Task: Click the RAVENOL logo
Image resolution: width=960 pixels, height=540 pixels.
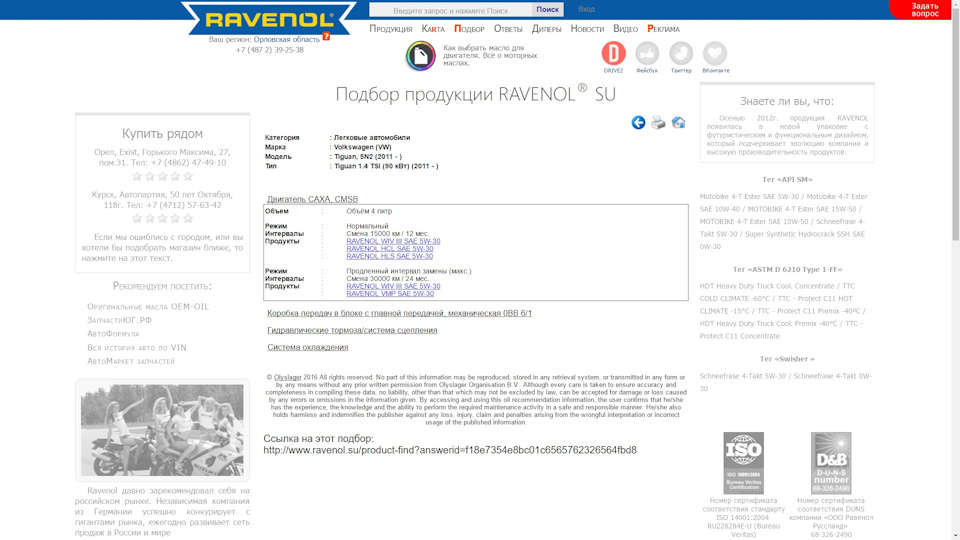Action: click(x=268, y=19)
